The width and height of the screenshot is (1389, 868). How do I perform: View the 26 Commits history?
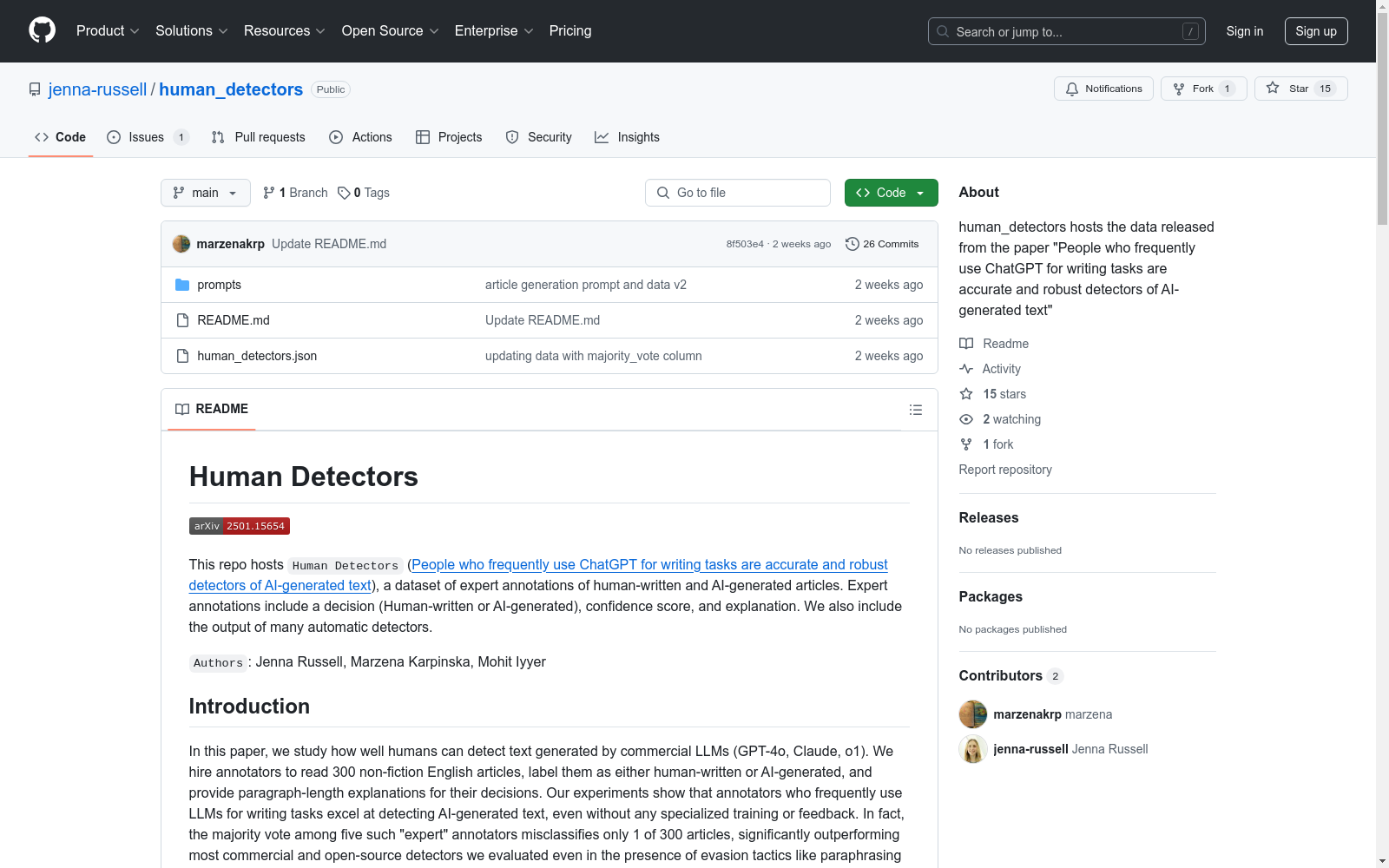(x=882, y=244)
